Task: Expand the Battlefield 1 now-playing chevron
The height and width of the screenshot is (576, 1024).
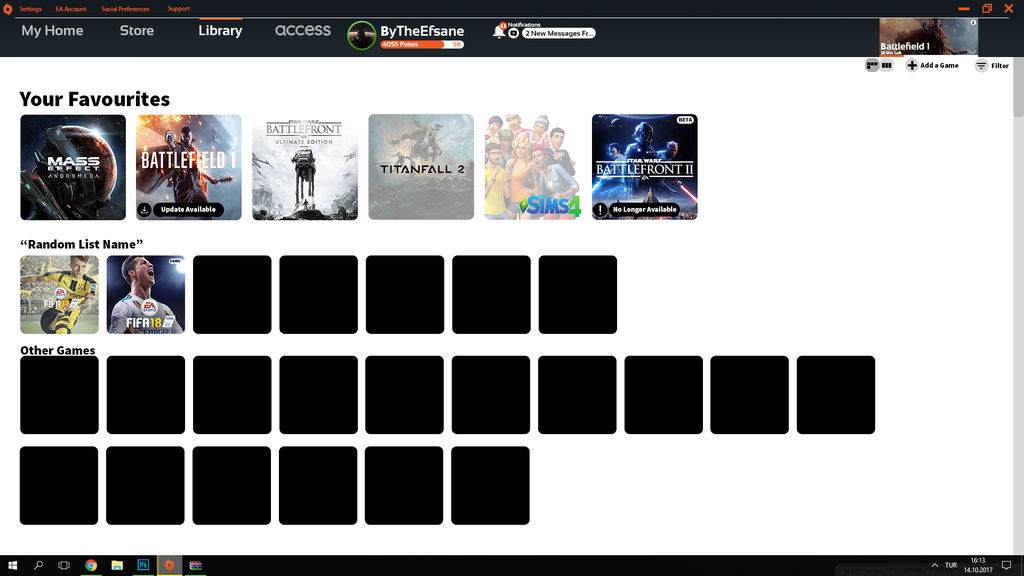Action: 972,52
